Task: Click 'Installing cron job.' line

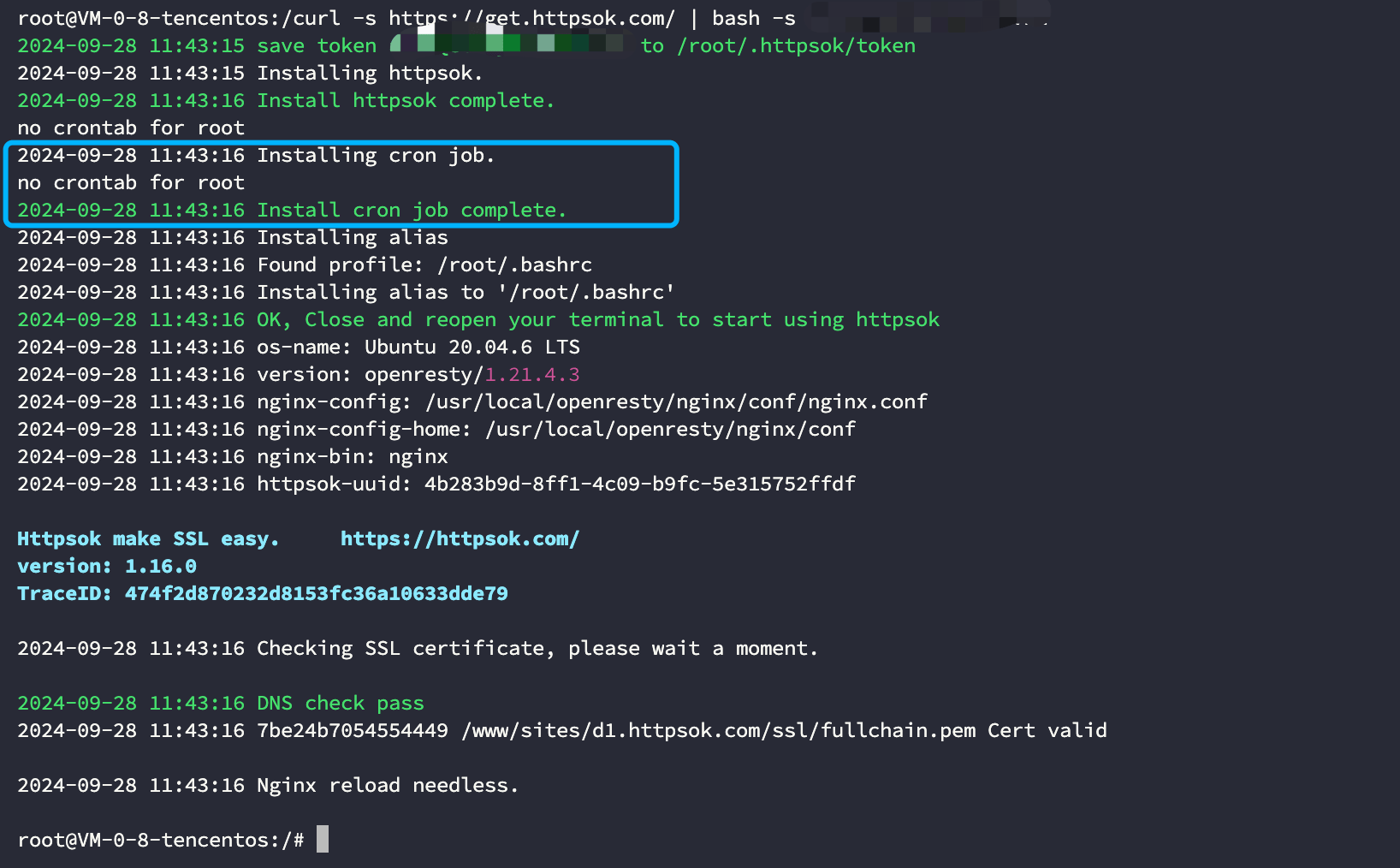Action: click(x=256, y=155)
